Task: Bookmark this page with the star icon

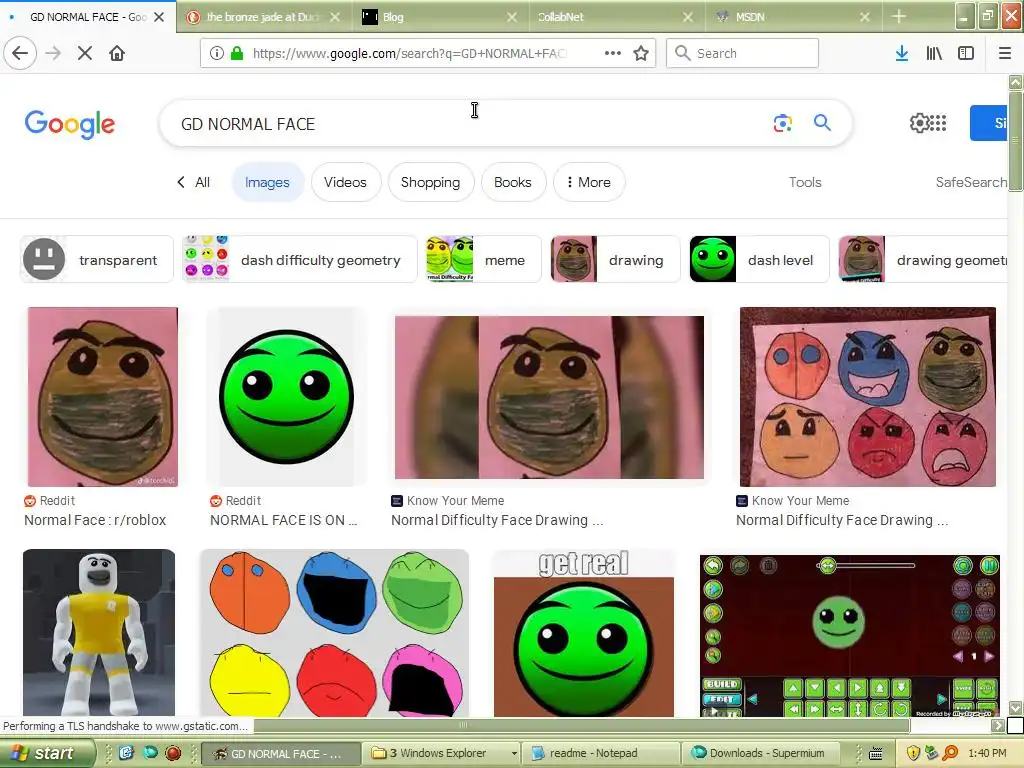Action: pos(641,53)
